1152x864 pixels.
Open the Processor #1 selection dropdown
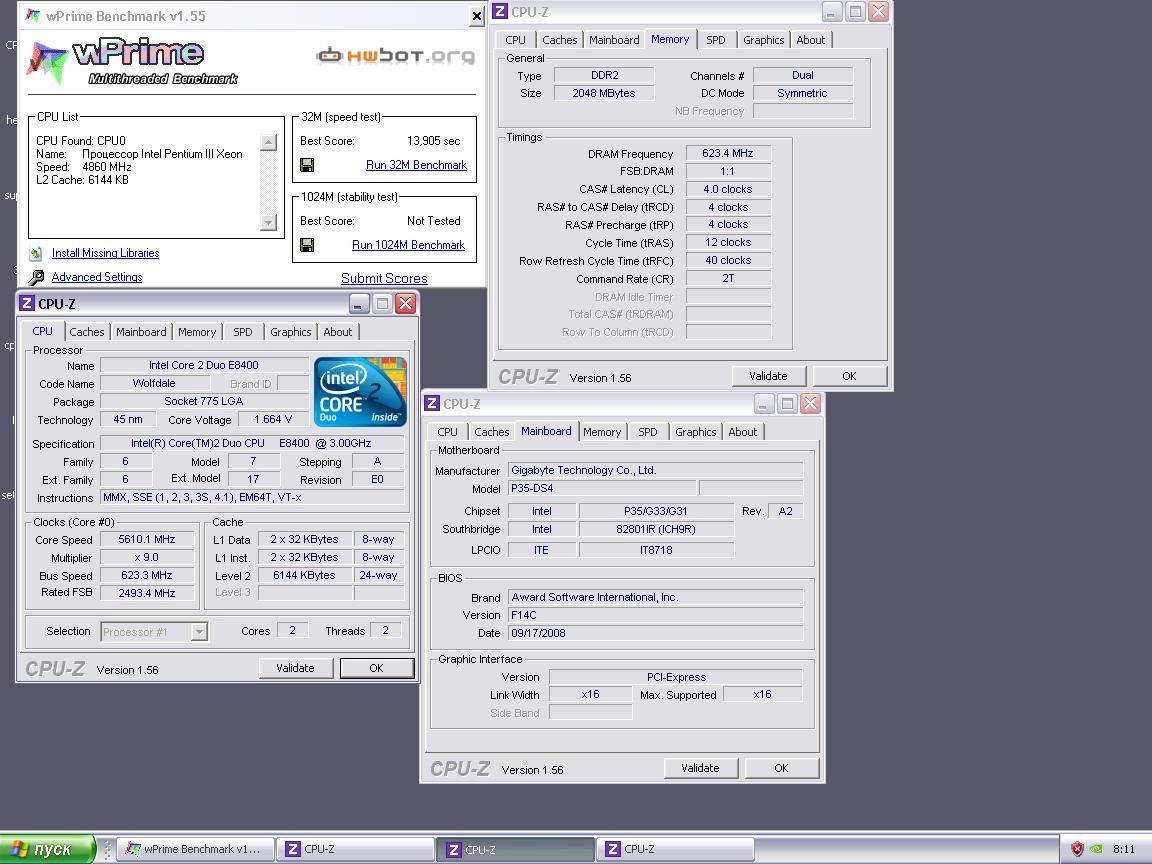[198, 632]
